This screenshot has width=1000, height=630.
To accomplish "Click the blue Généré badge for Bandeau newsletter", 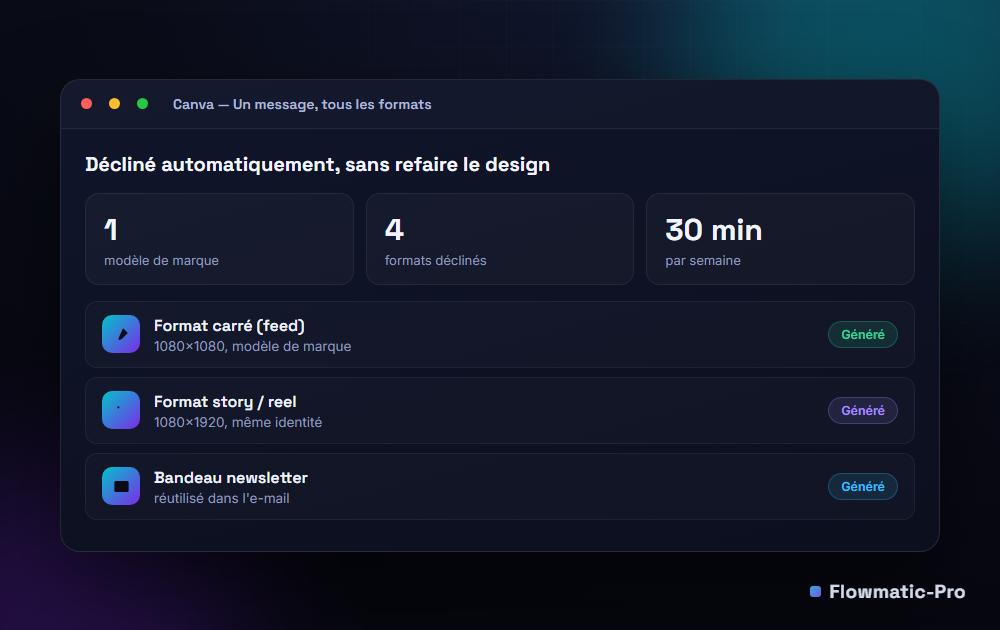I will [862, 487].
